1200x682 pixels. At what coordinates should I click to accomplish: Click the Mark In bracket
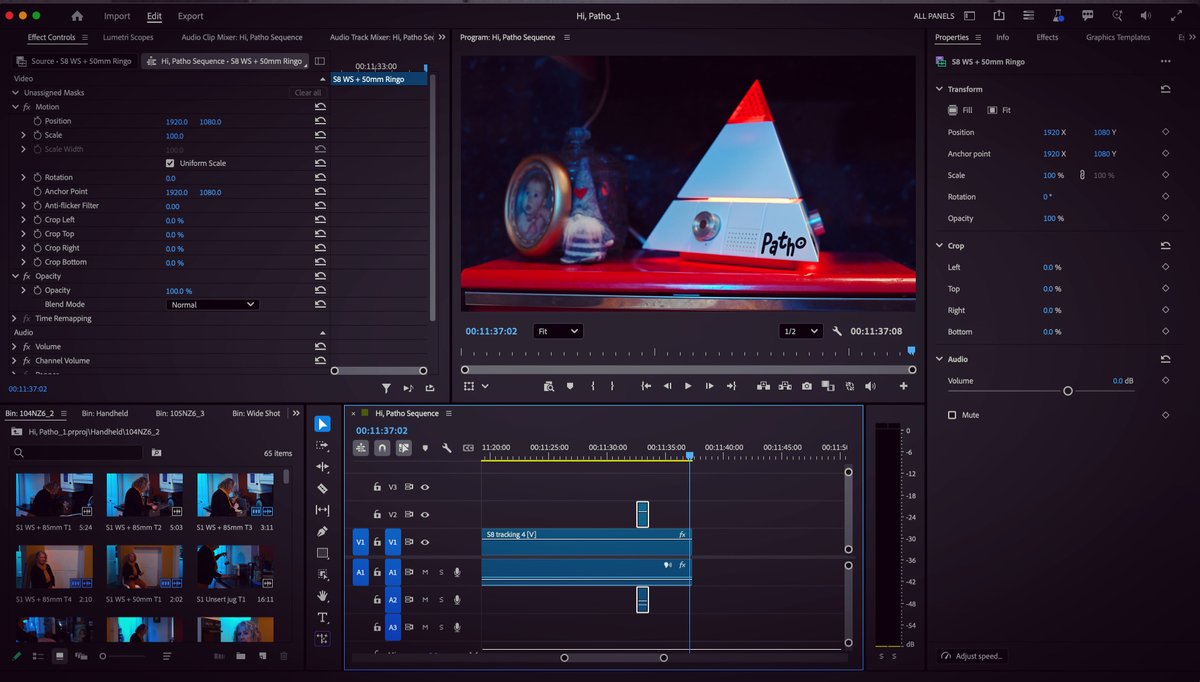pyautogui.click(x=593, y=386)
